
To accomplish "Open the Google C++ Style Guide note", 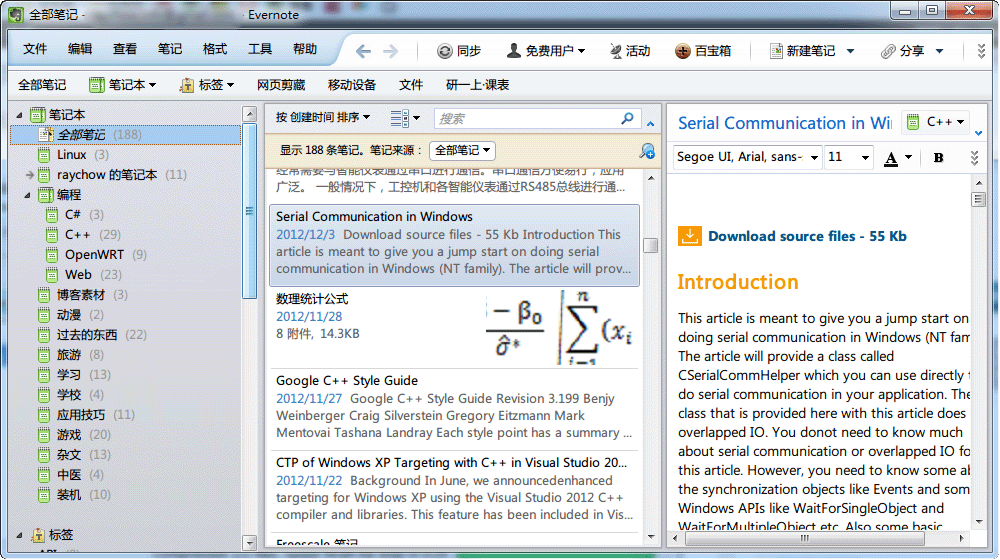I will tap(347, 381).
